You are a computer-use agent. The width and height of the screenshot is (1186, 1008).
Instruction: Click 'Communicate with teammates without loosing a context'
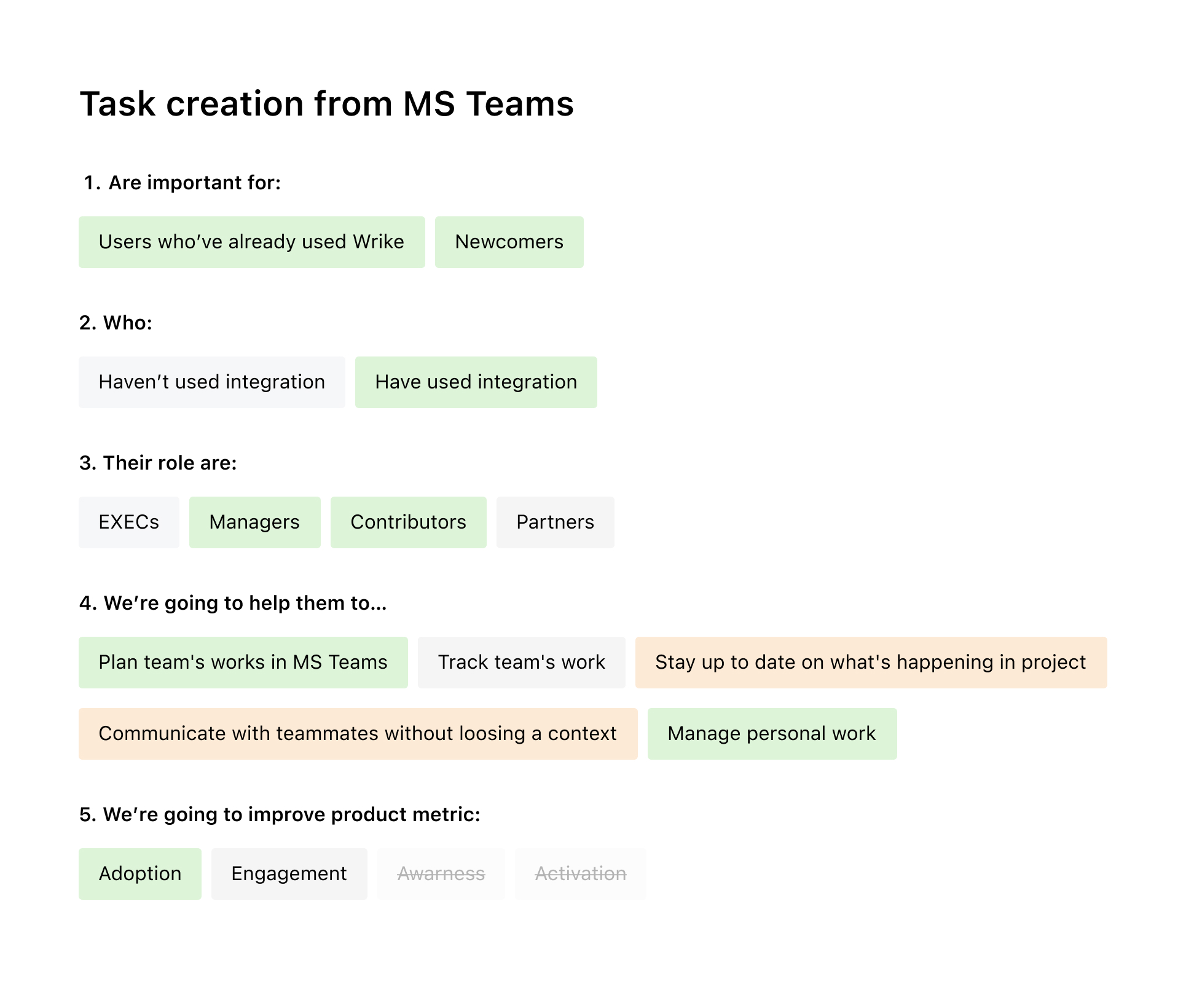click(x=358, y=733)
